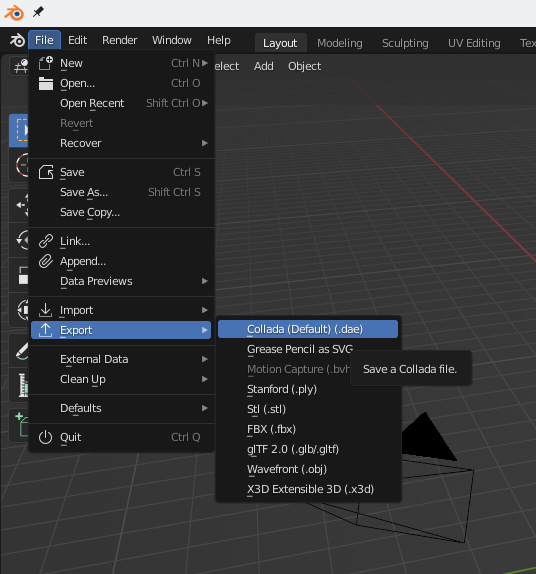This screenshot has height=574, width=536.
Task: Choose Save Copy... from the File menu
Action: 121,212
